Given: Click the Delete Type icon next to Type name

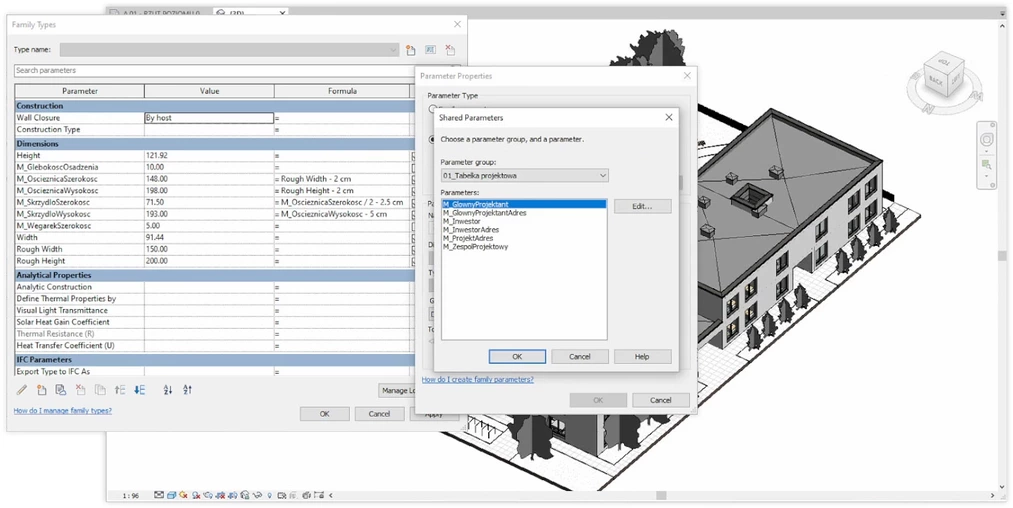Looking at the screenshot, I should pyautogui.click(x=450, y=50).
